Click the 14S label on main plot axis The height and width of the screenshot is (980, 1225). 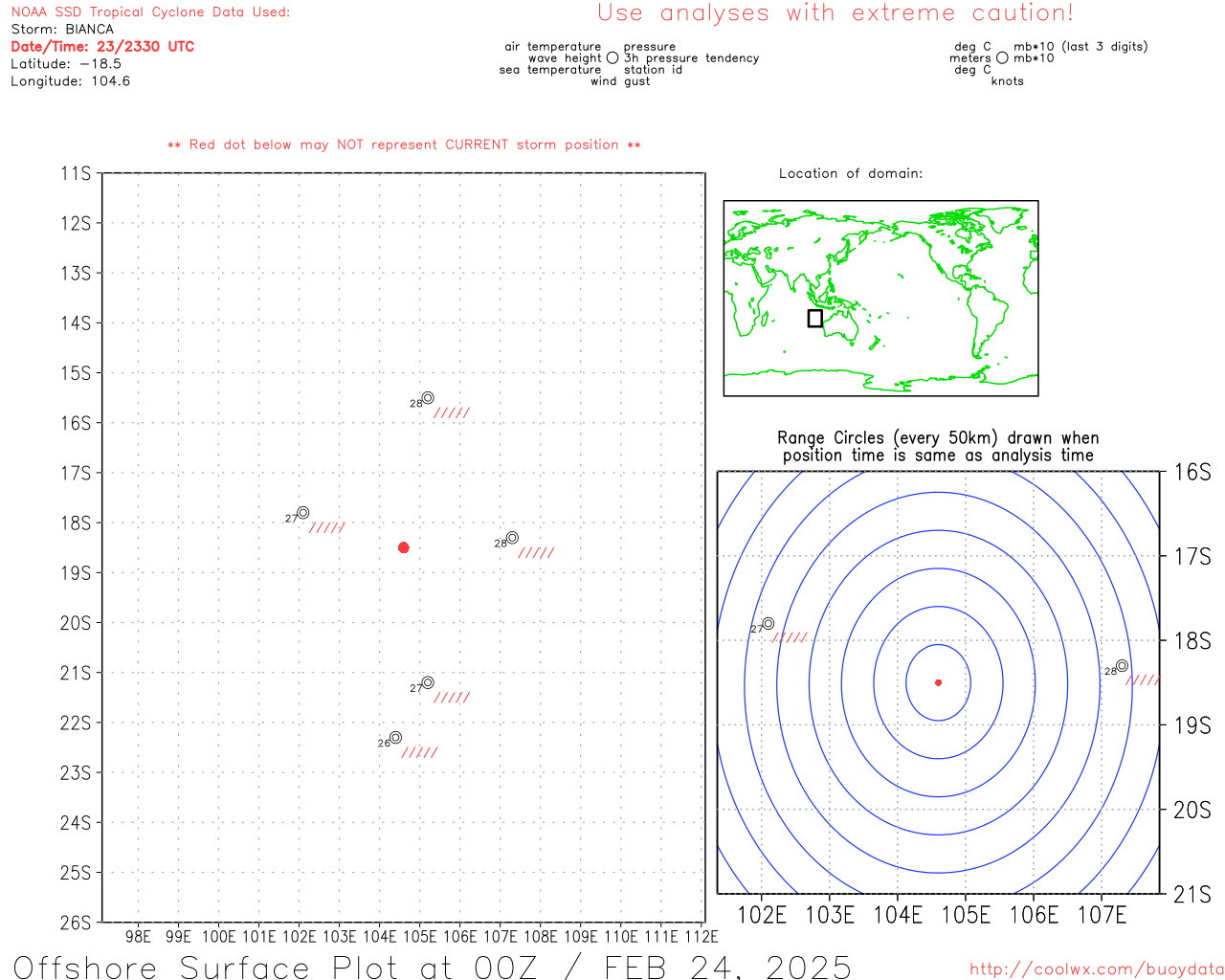click(76, 323)
